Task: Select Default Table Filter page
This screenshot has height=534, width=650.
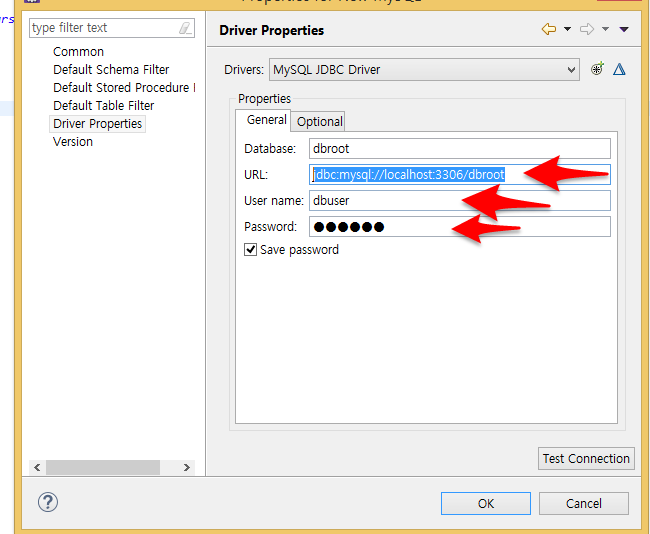Action: tap(104, 105)
